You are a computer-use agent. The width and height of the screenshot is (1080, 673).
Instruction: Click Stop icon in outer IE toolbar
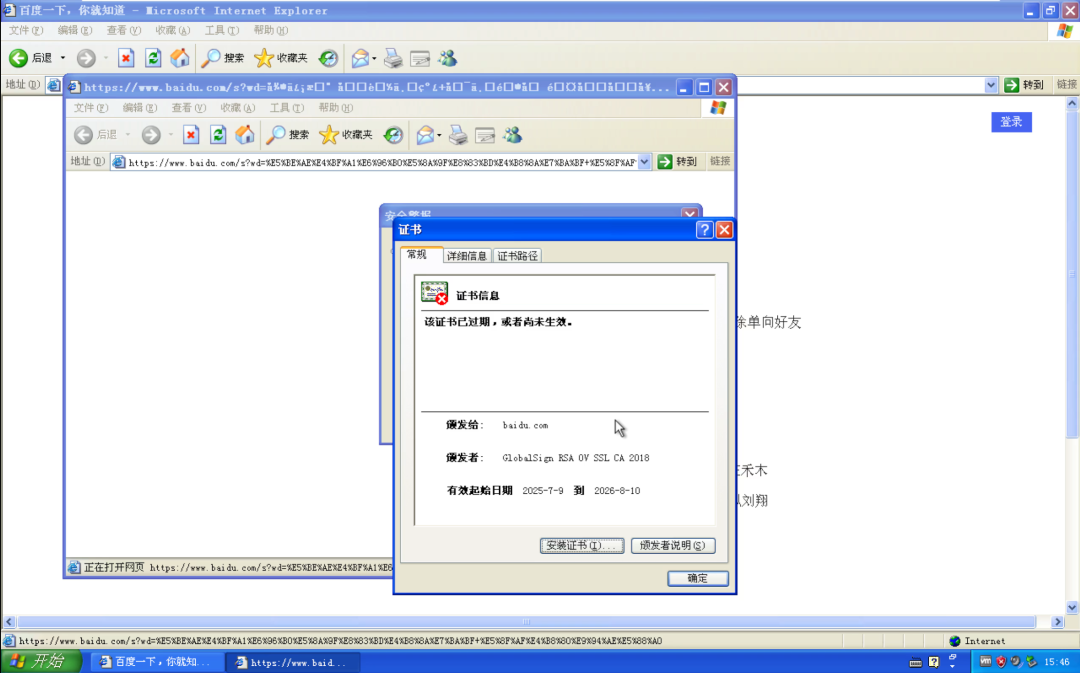tap(125, 58)
